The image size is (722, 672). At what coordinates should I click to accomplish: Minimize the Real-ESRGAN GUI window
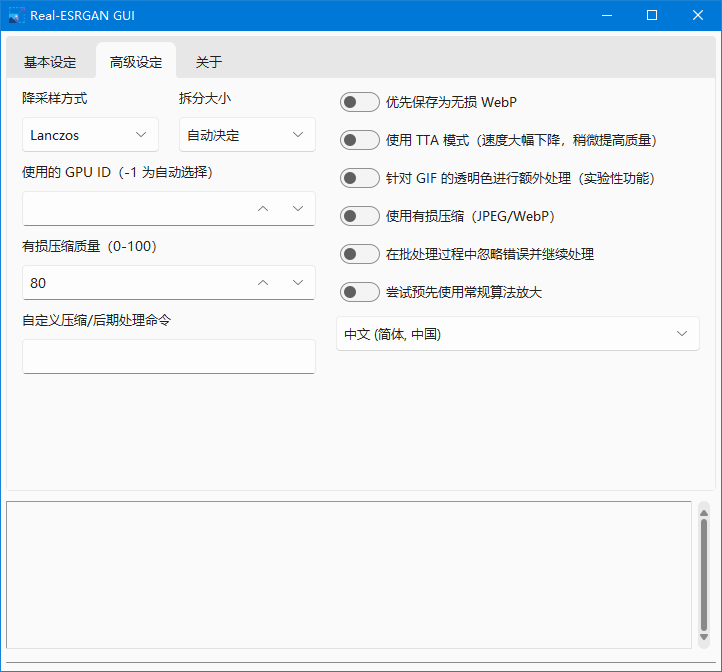(607, 16)
